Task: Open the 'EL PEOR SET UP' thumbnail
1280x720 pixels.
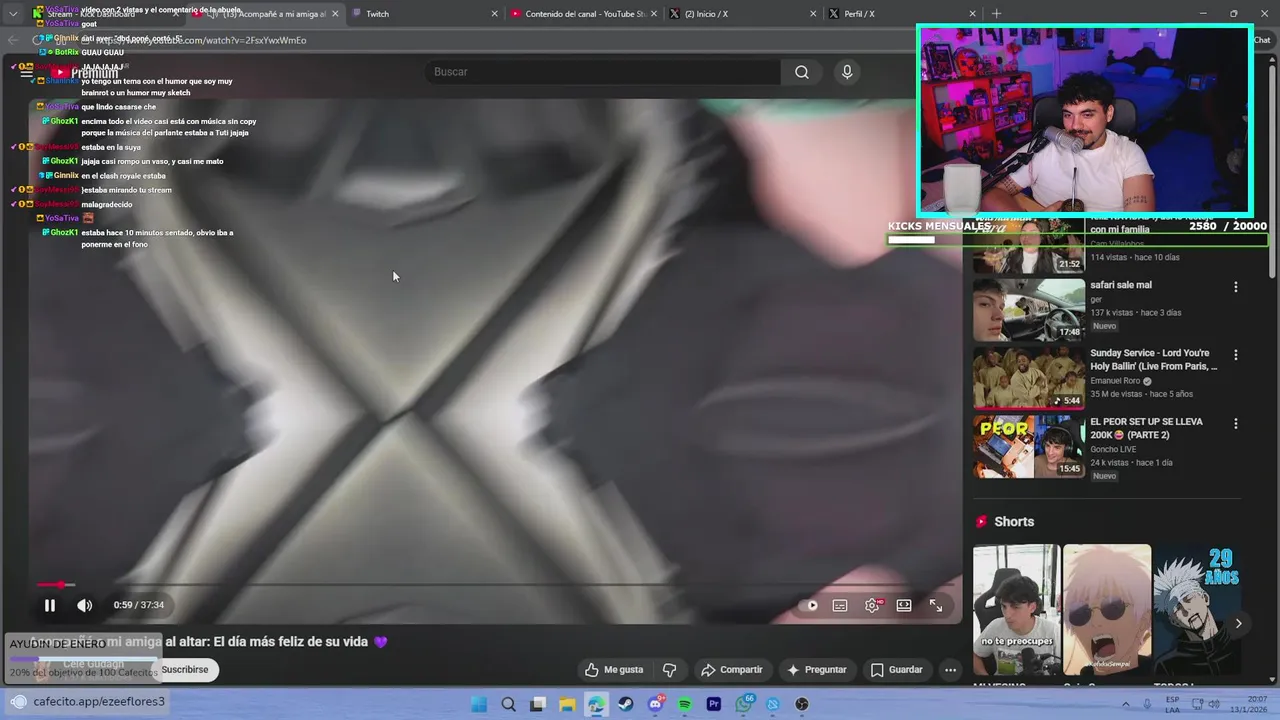Action: (x=1029, y=447)
